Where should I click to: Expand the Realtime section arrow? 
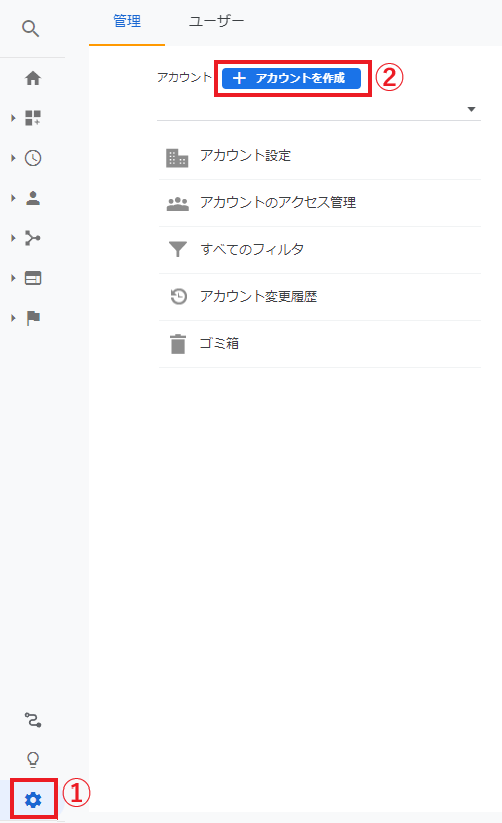point(13,158)
